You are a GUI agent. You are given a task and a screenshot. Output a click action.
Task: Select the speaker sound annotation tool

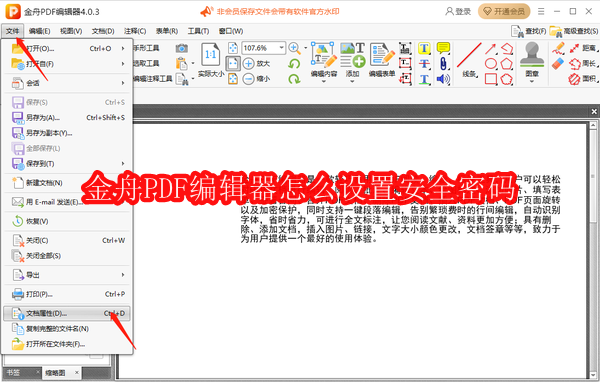(x=443, y=79)
